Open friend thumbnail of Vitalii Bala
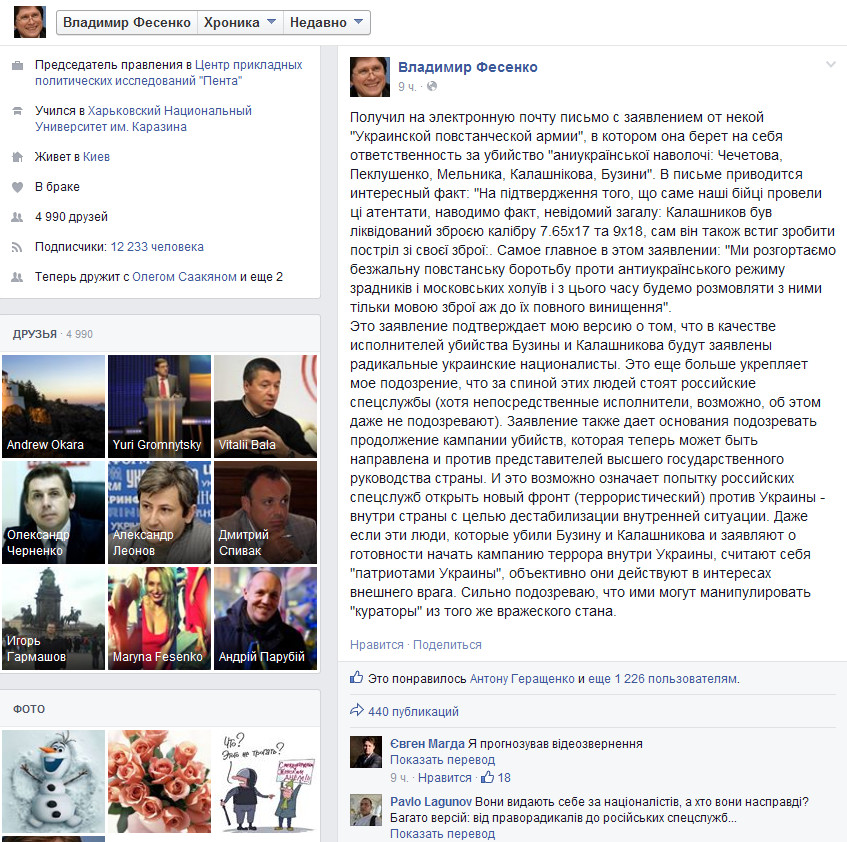 265,406
